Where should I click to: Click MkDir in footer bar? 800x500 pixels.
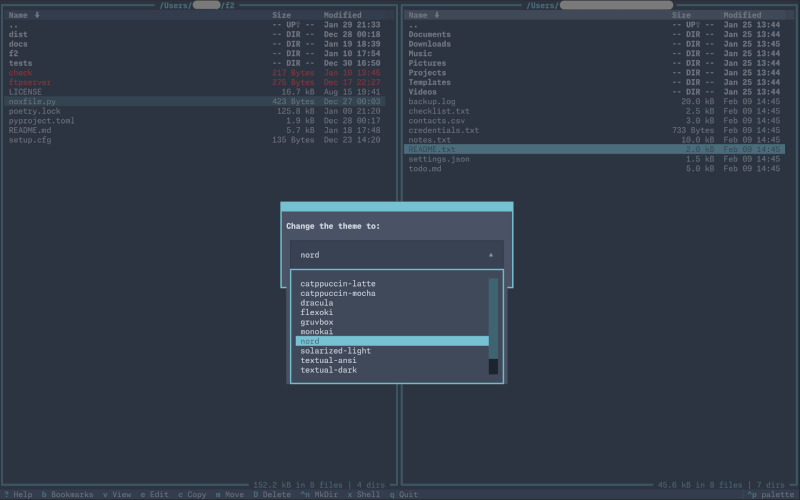coord(319,494)
